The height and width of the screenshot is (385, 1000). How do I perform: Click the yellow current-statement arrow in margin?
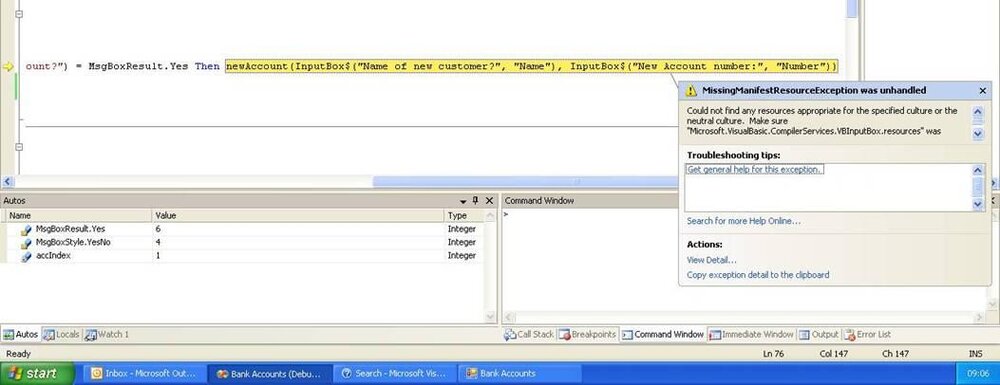tap(8, 66)
